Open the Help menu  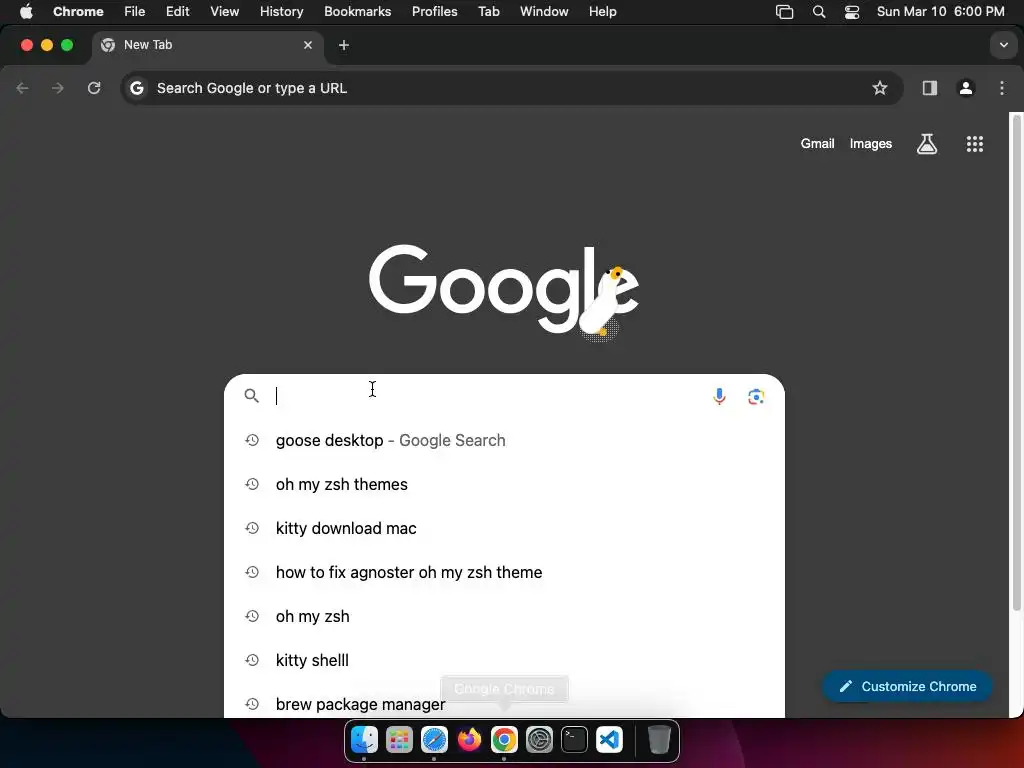click(602, 12)
